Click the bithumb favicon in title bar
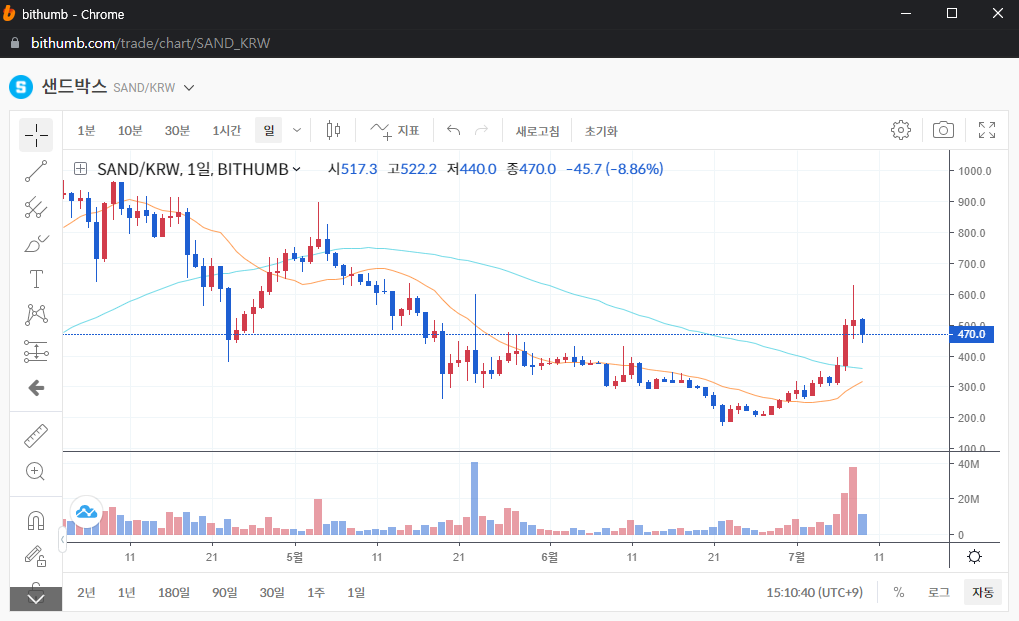This screenshot has width=1019, height=621. (9, 14)
